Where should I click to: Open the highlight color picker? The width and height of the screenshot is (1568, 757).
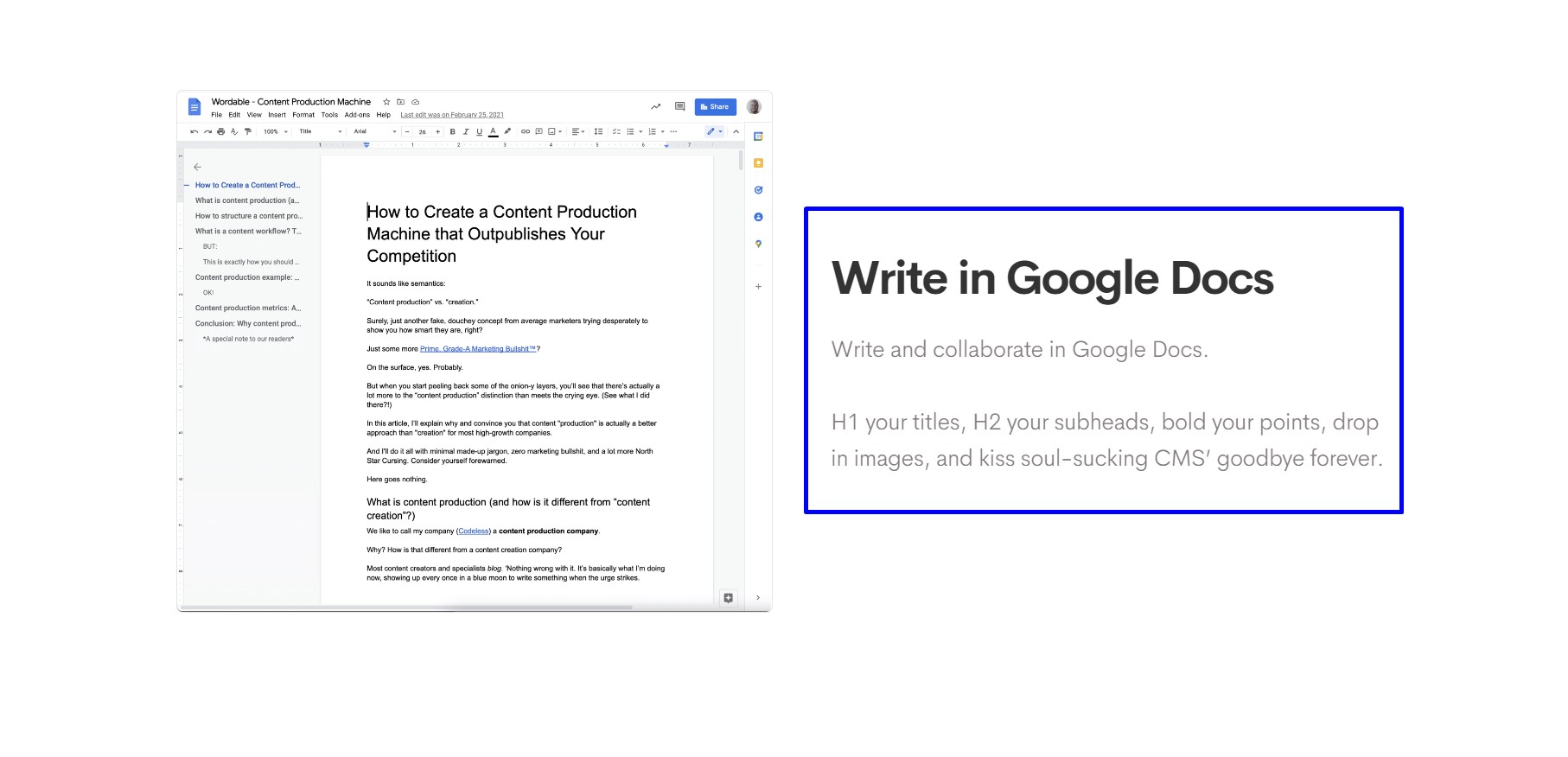(x=507, y=131)
